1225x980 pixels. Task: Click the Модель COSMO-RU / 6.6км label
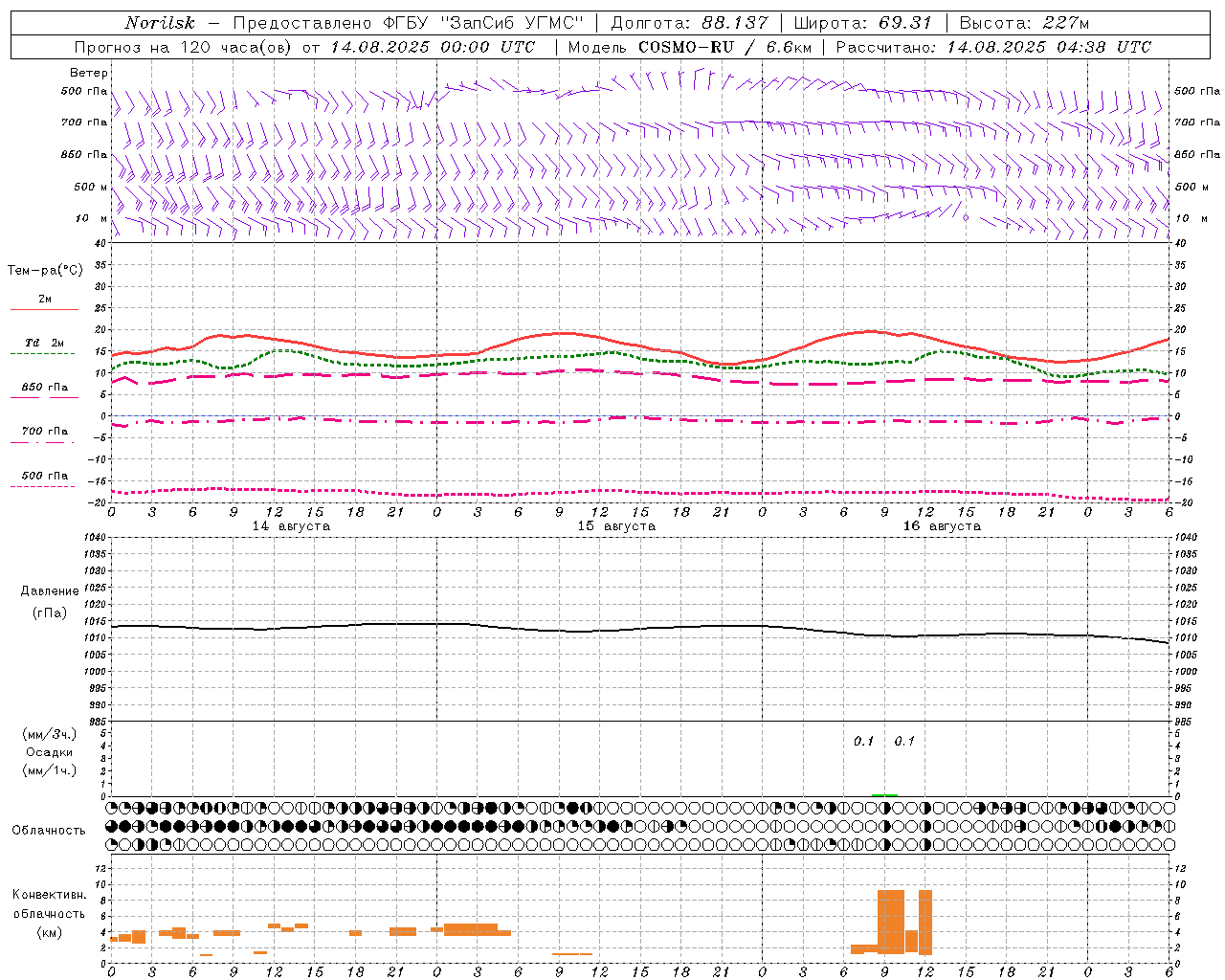[x=689, y=47]
